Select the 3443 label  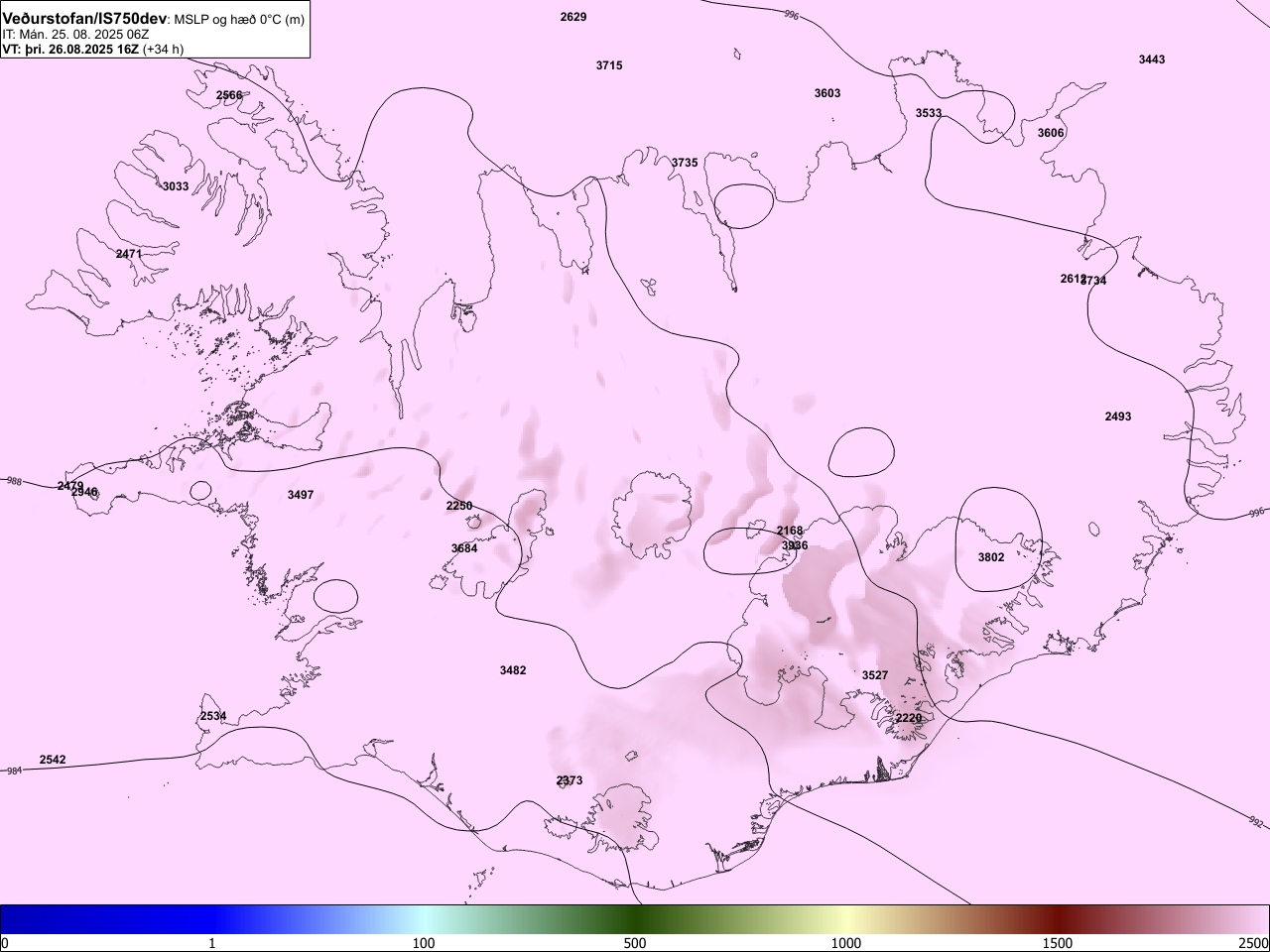1152,59
